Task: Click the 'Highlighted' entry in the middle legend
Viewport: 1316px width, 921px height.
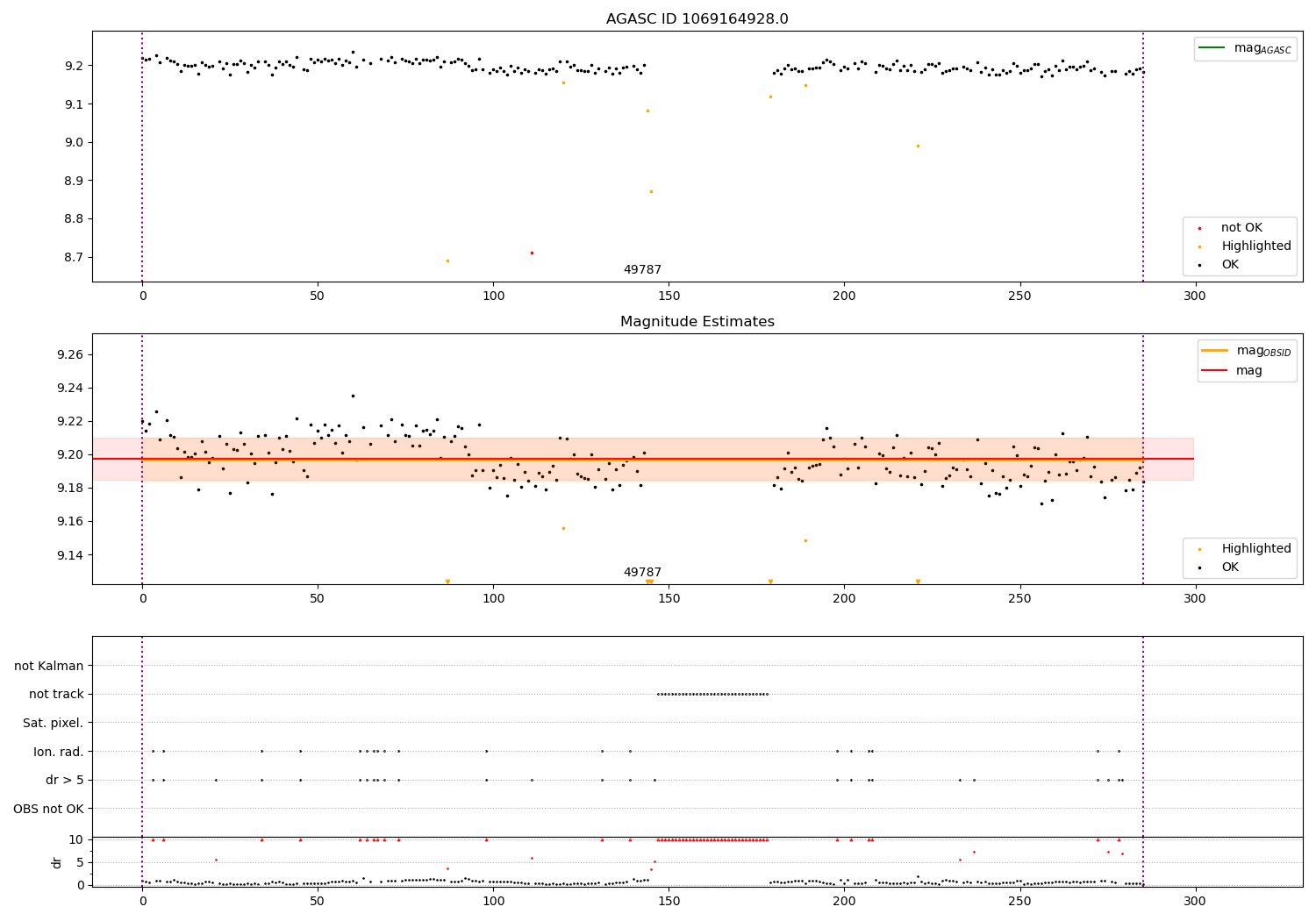Action: (1256, 548)
